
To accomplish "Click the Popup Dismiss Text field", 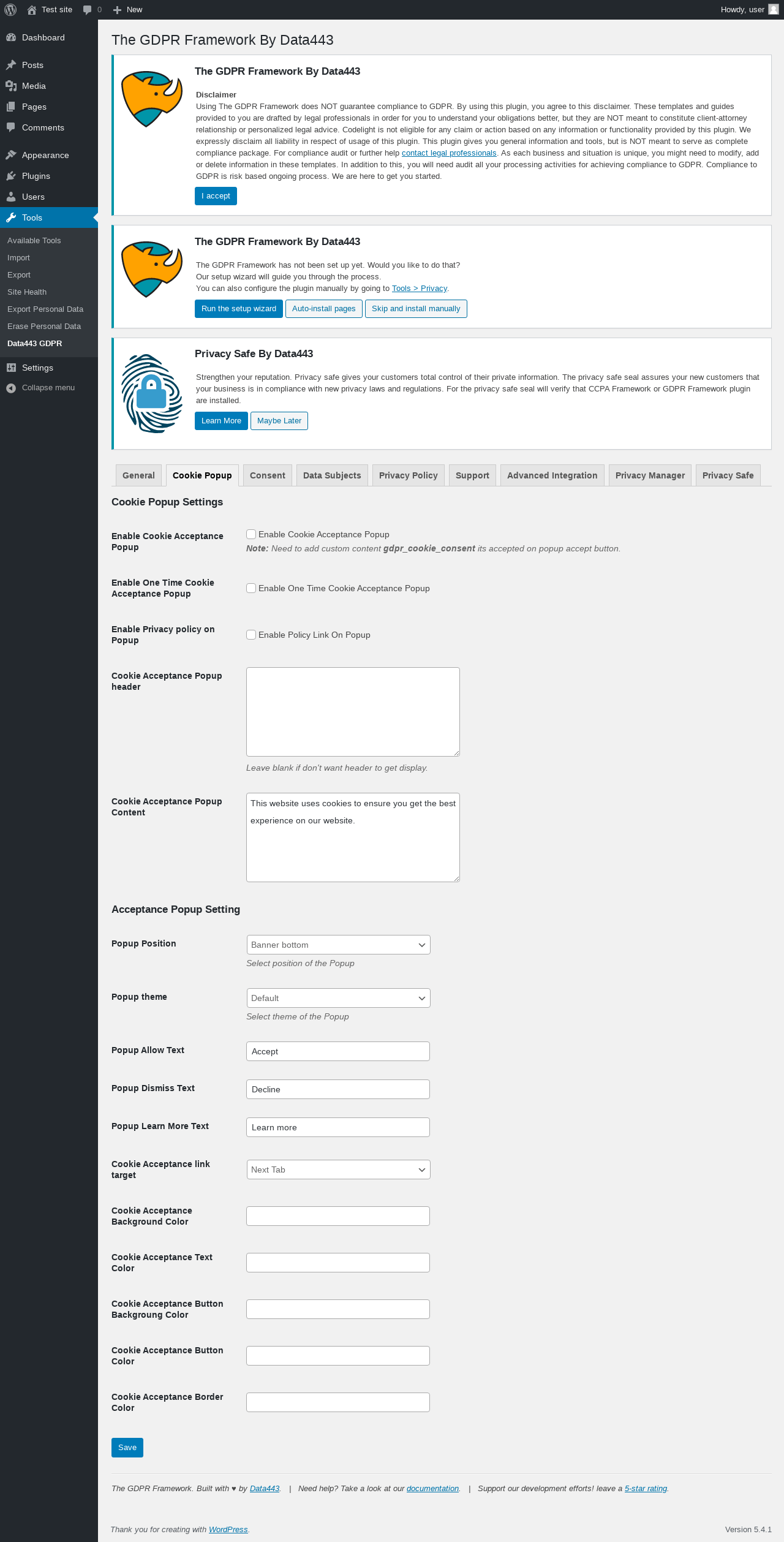I will click(338, 1089).
